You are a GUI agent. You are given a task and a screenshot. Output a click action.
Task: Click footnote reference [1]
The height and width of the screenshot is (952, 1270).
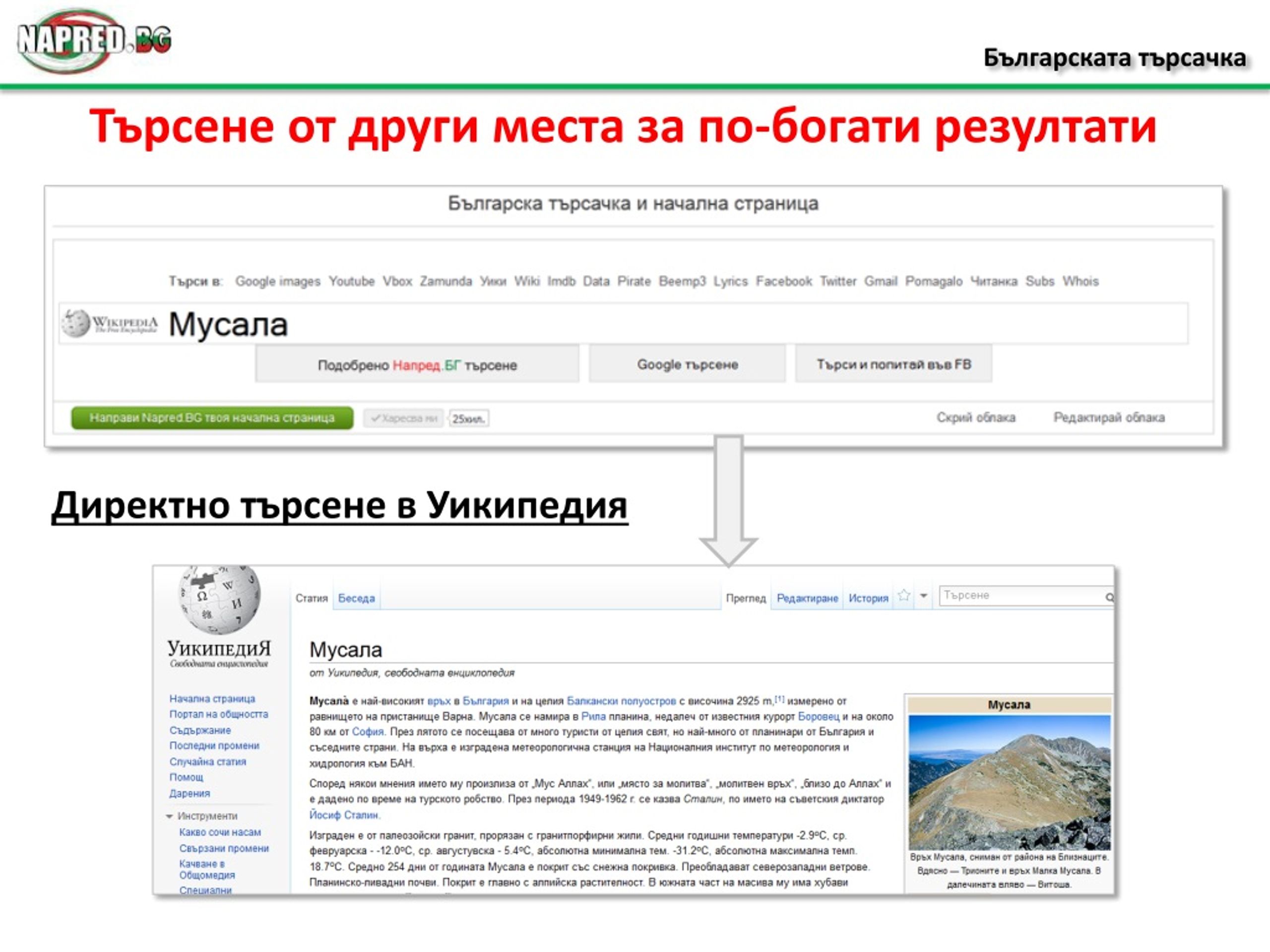779,698
